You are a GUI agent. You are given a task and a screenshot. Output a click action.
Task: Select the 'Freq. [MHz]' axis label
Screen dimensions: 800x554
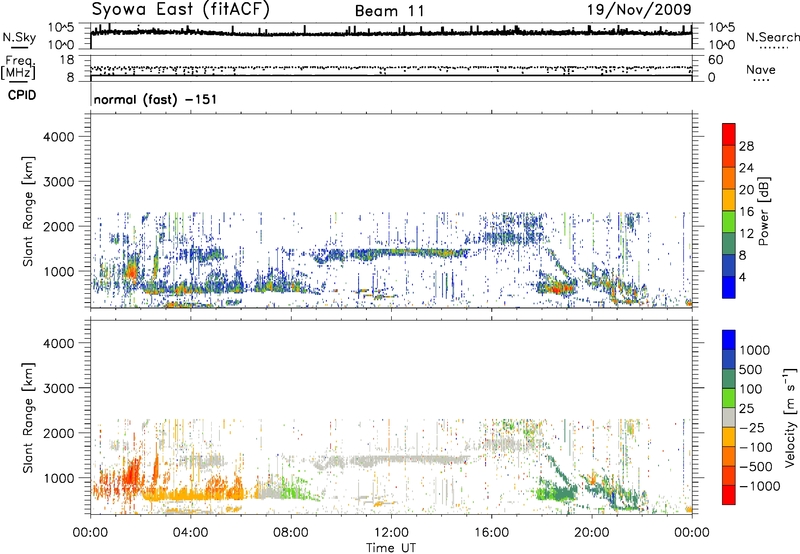(18, 69)
